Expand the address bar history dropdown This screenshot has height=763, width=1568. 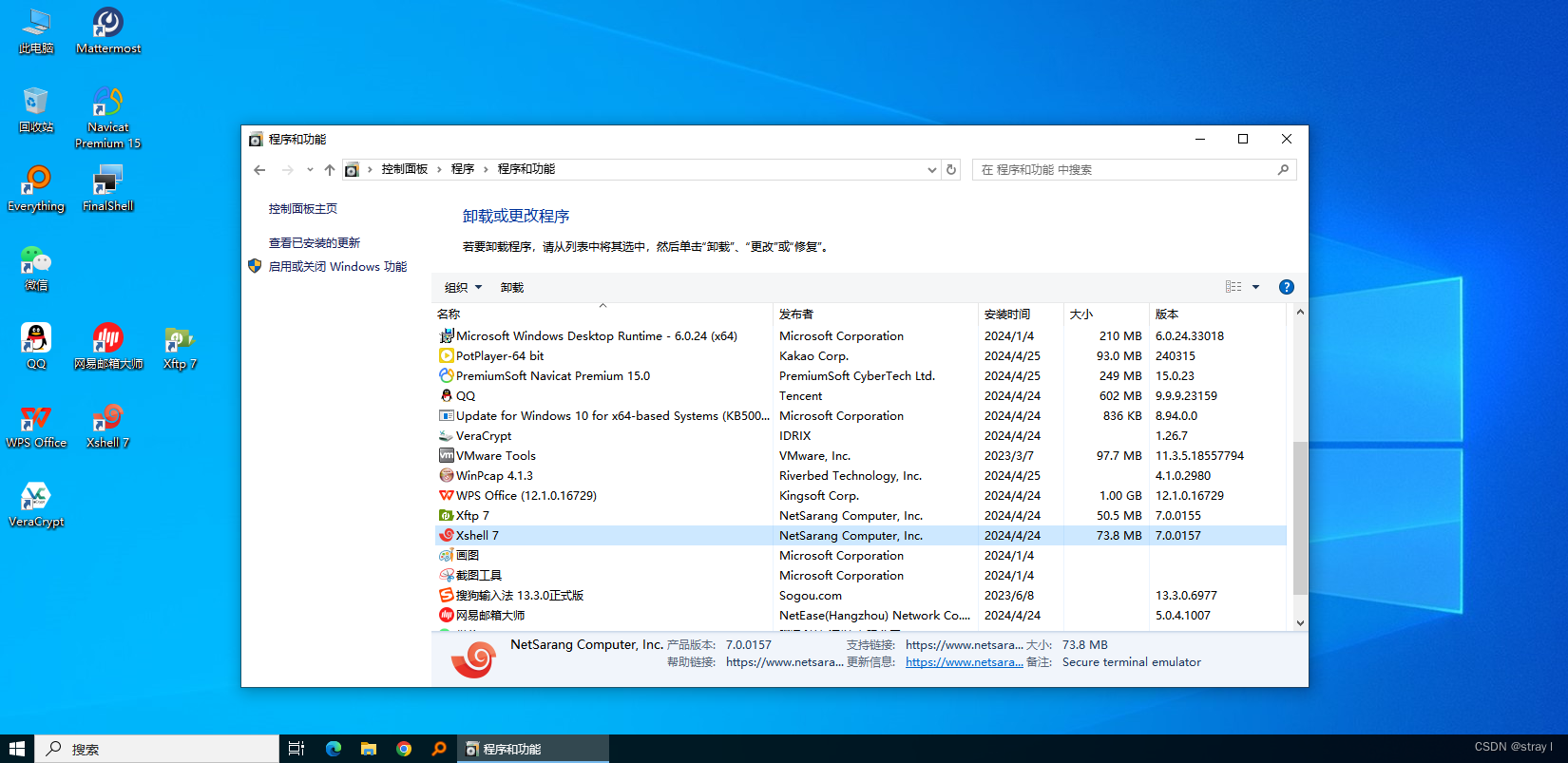[931, 169]
